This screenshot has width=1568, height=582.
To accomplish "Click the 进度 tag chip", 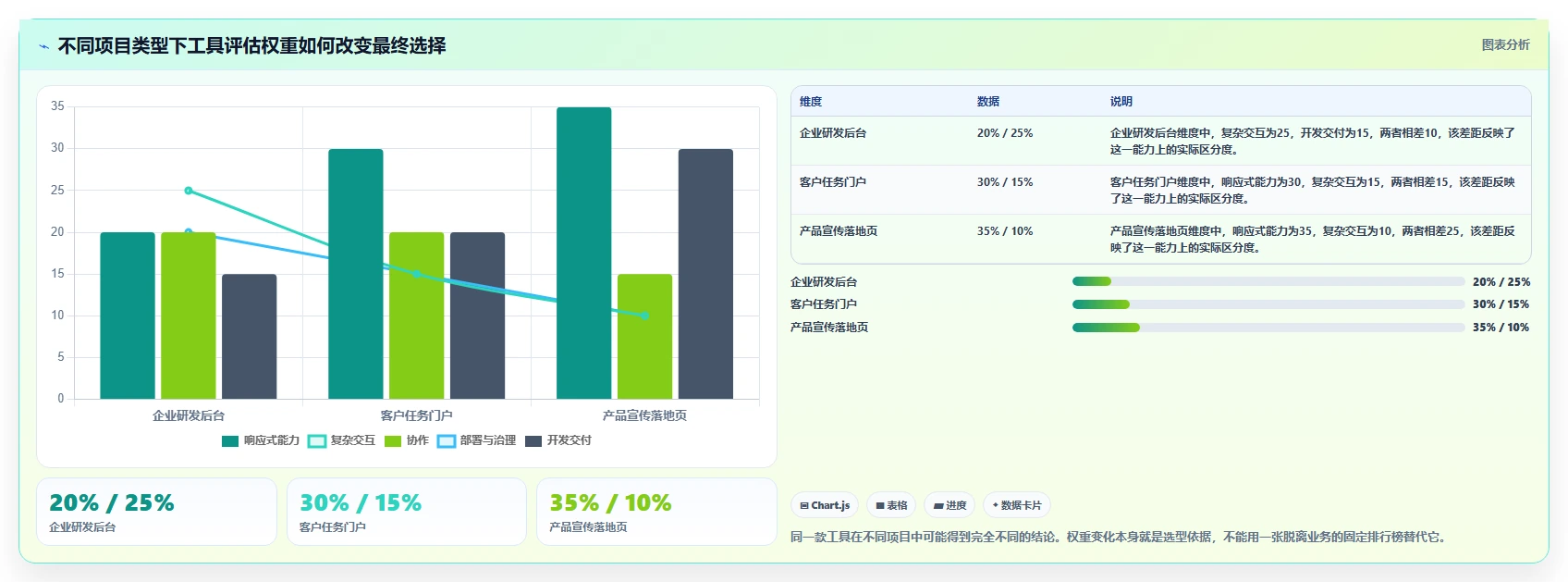I will (949, 505).
